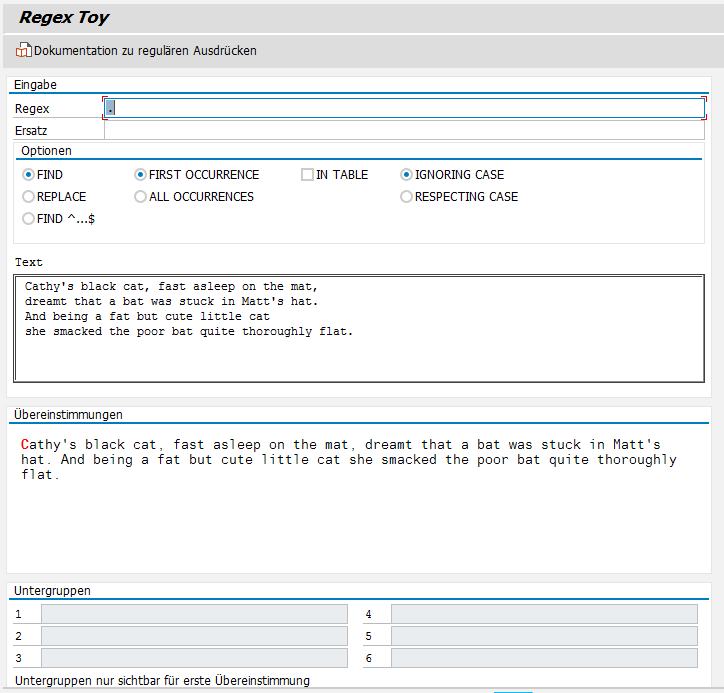Click the Regex Toy title
The height and width of the screenshot is (693, 724).
coord(64,18)
